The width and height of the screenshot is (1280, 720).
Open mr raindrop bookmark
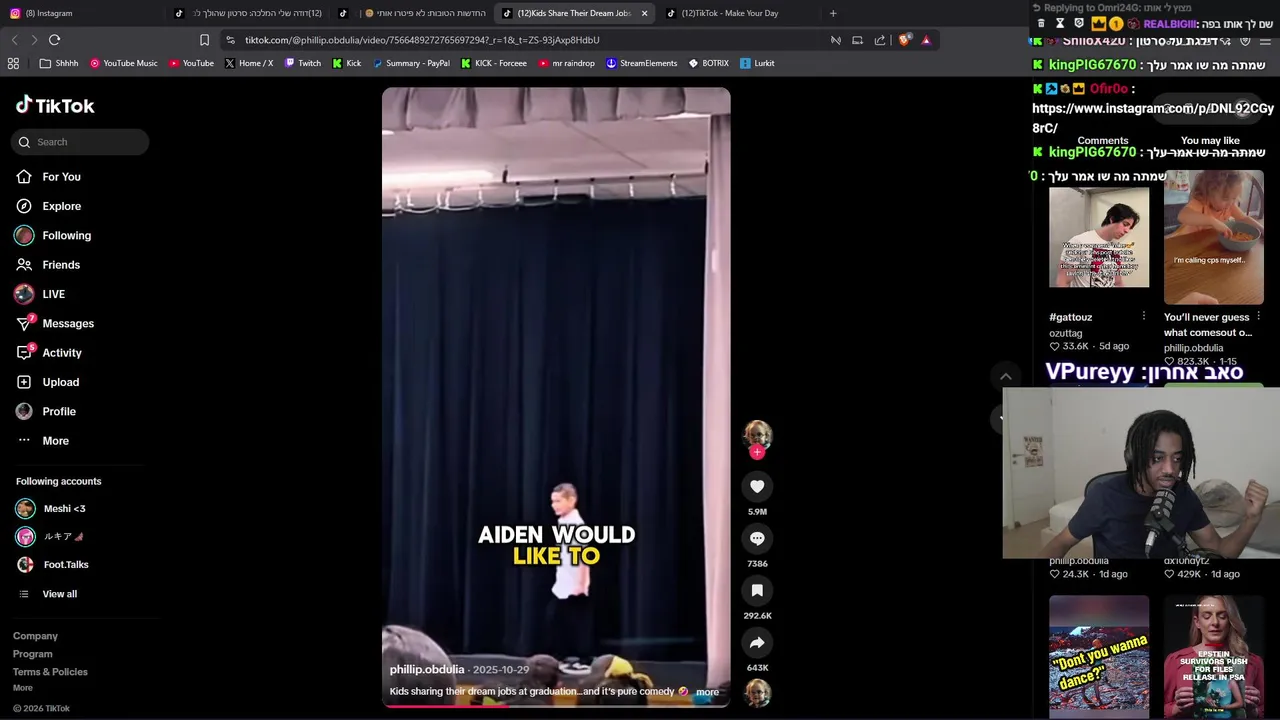point(566,63)
